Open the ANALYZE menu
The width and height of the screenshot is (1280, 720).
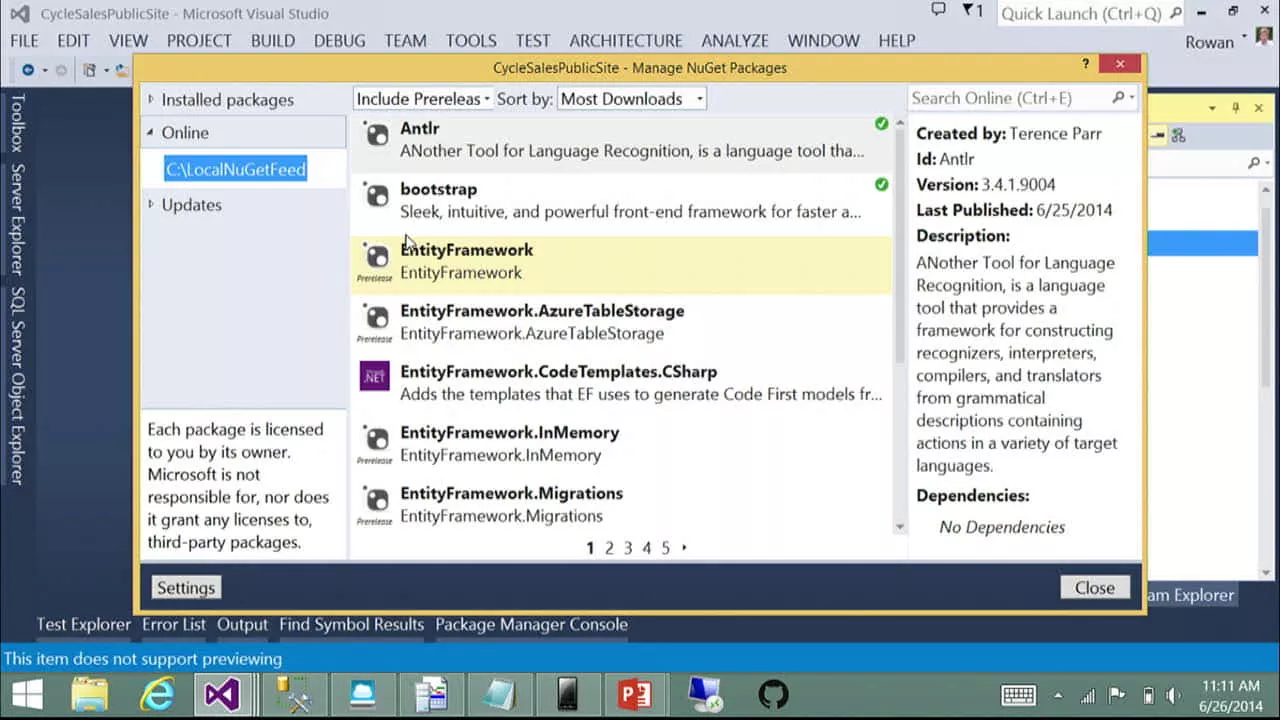[735, 40]
